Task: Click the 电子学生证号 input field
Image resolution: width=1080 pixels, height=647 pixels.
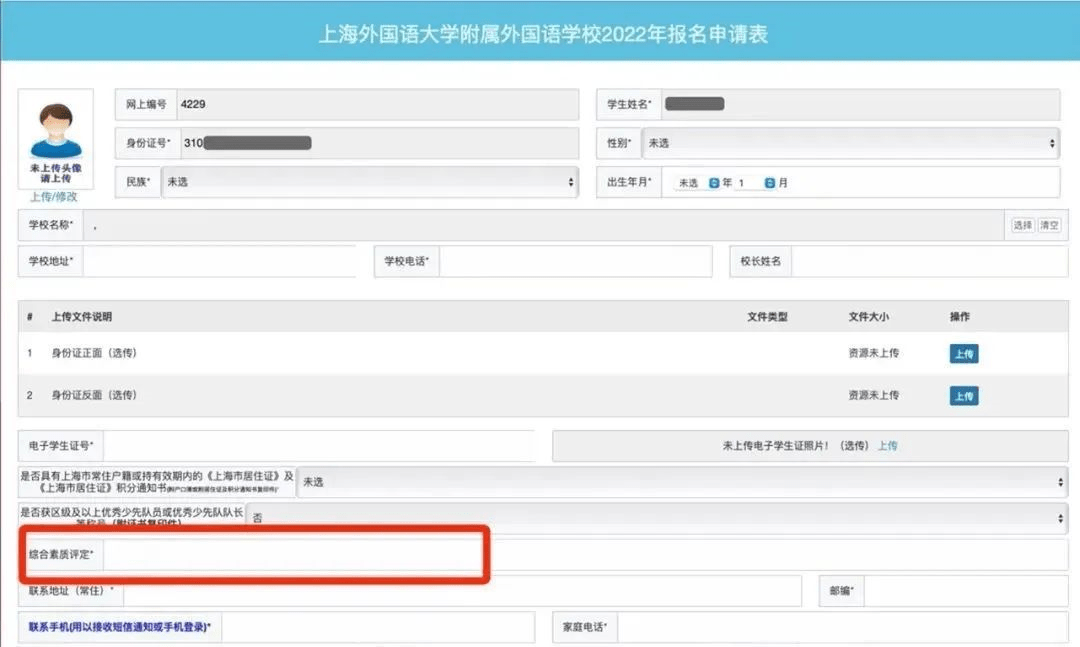Action: point(318,446)
